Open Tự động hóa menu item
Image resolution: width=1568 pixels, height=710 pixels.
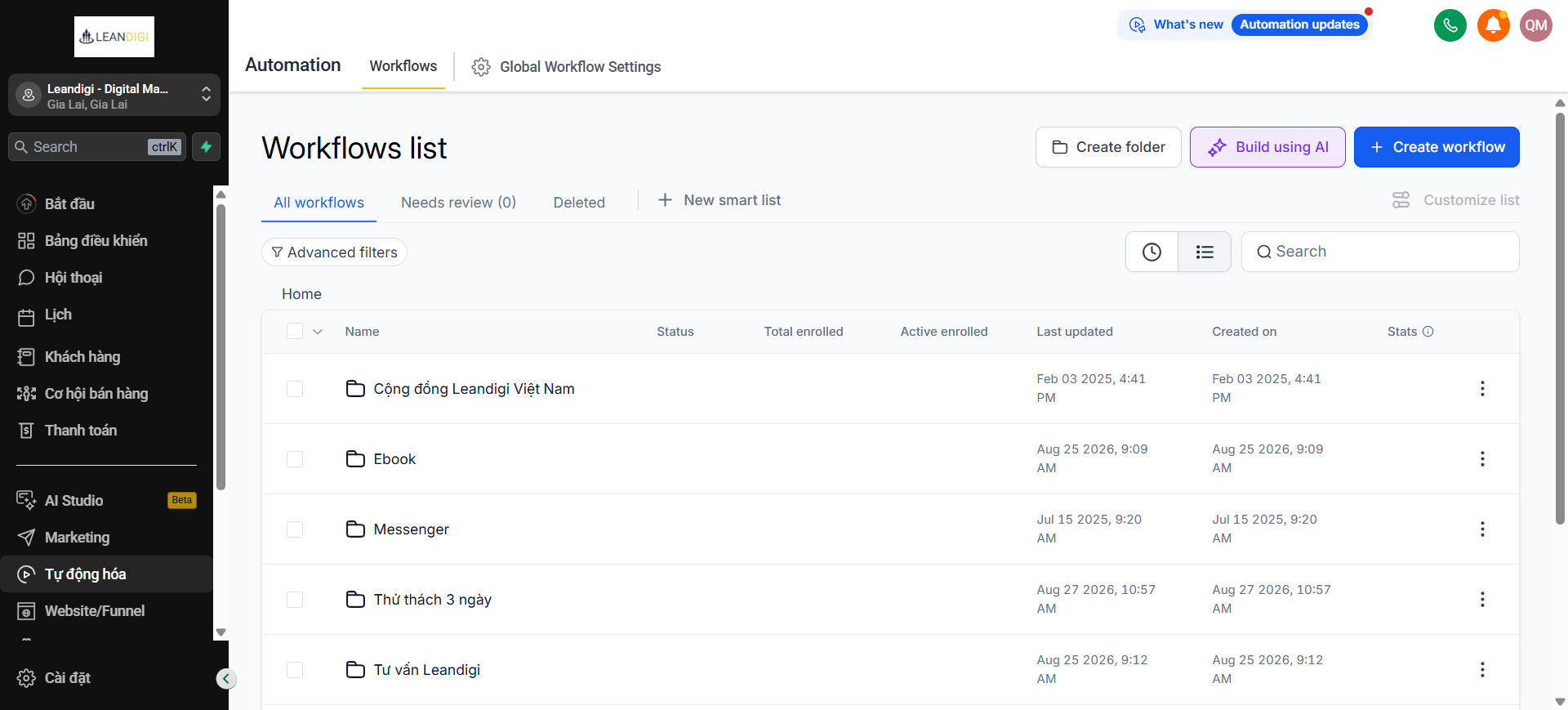pyautogui.click(x=106, y=574)
